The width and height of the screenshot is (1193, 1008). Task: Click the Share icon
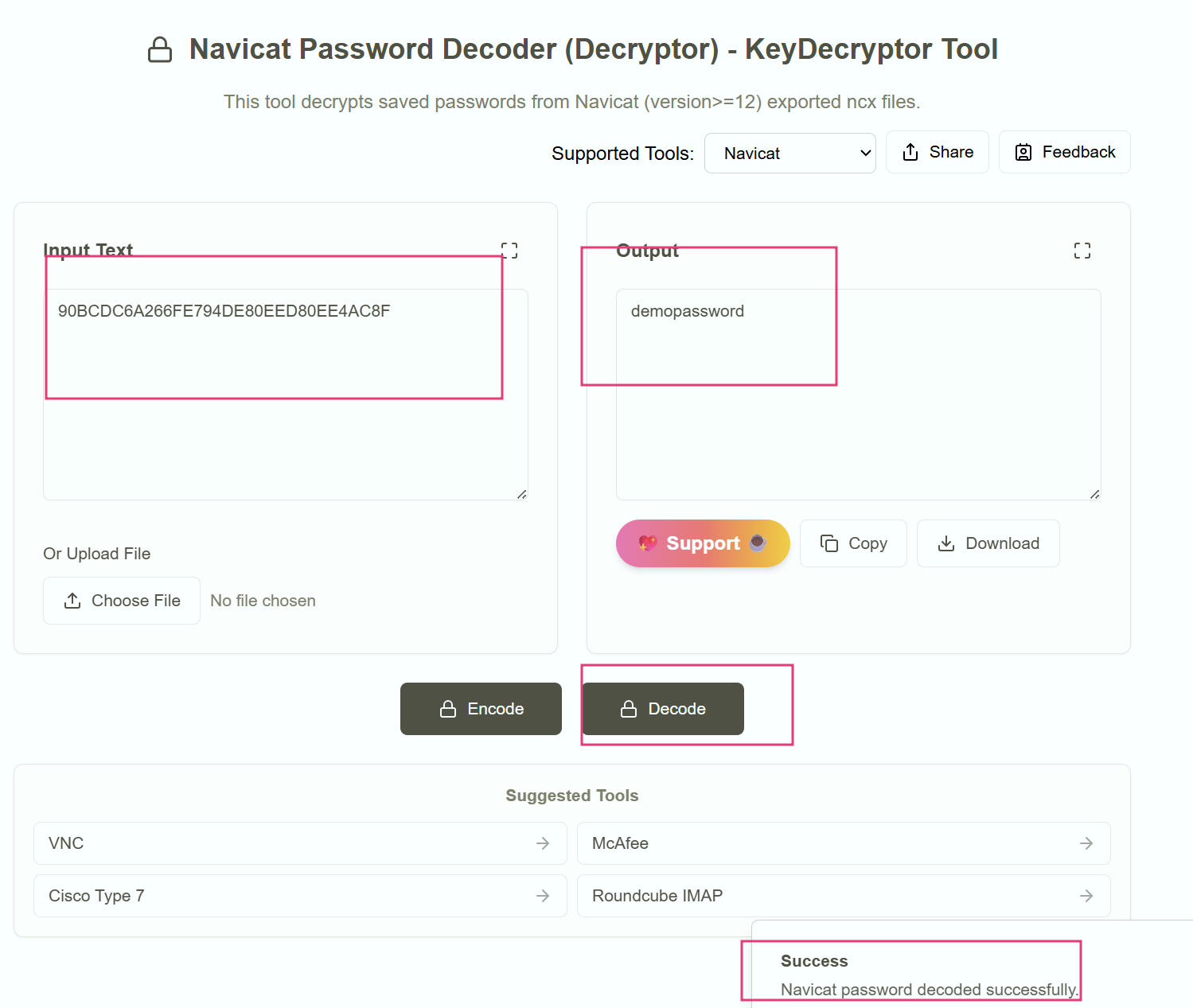[x=910, y=152]
